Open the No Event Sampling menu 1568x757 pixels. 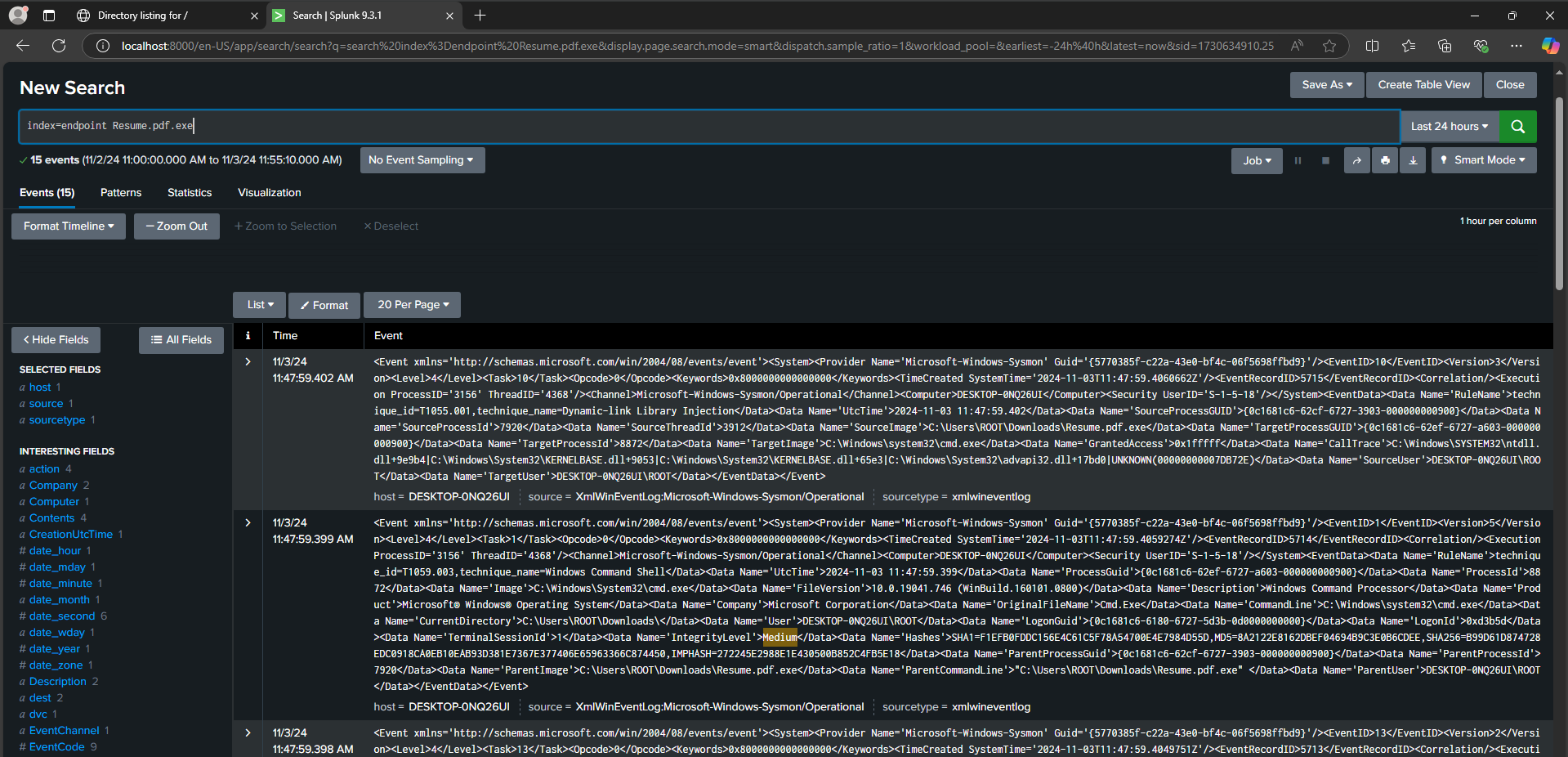[x=422, y=159]
